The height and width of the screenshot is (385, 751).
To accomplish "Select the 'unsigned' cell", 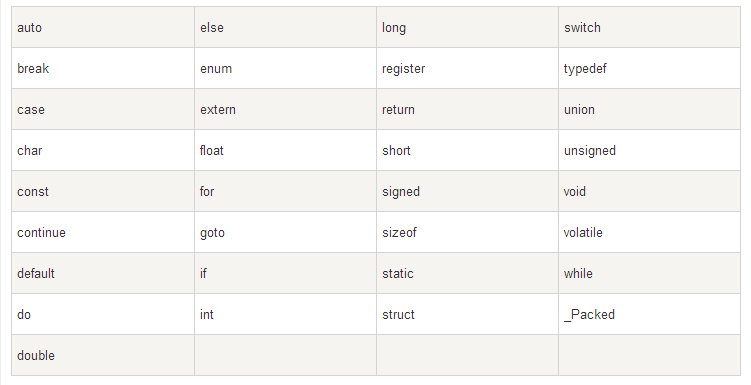I will pyautogui.click(x=649, y=150).
